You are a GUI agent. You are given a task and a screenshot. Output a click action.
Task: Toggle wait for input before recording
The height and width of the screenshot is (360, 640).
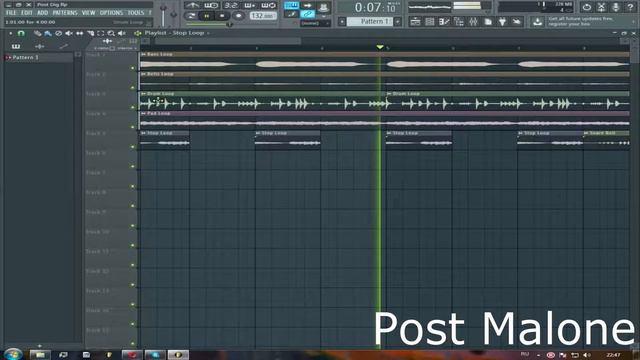point(211,5)
